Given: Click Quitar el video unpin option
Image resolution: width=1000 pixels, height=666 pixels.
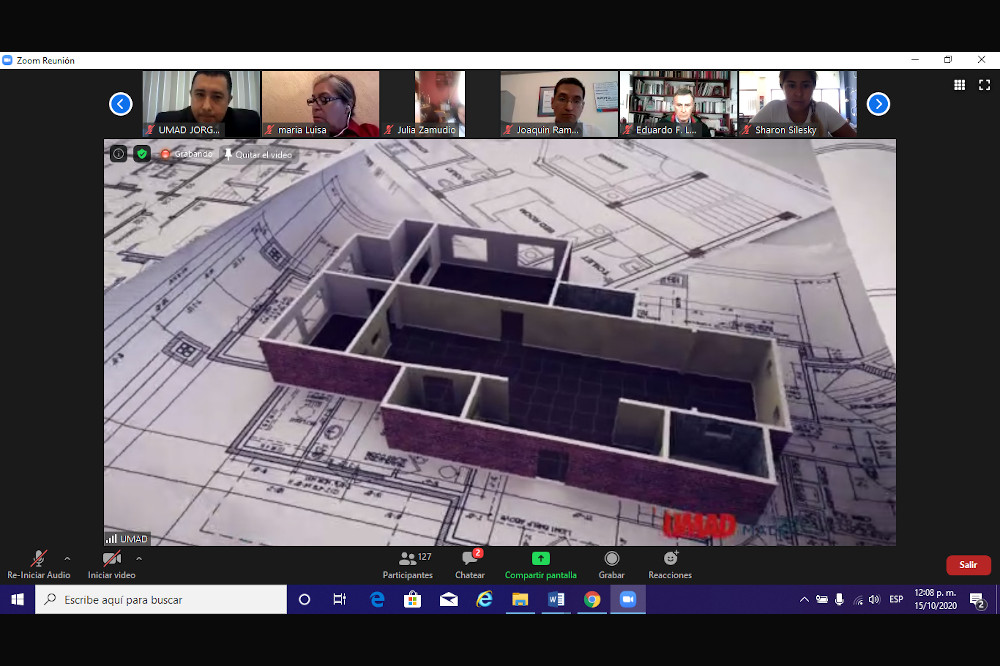Looking at the screenshot, I should point(258,154).
